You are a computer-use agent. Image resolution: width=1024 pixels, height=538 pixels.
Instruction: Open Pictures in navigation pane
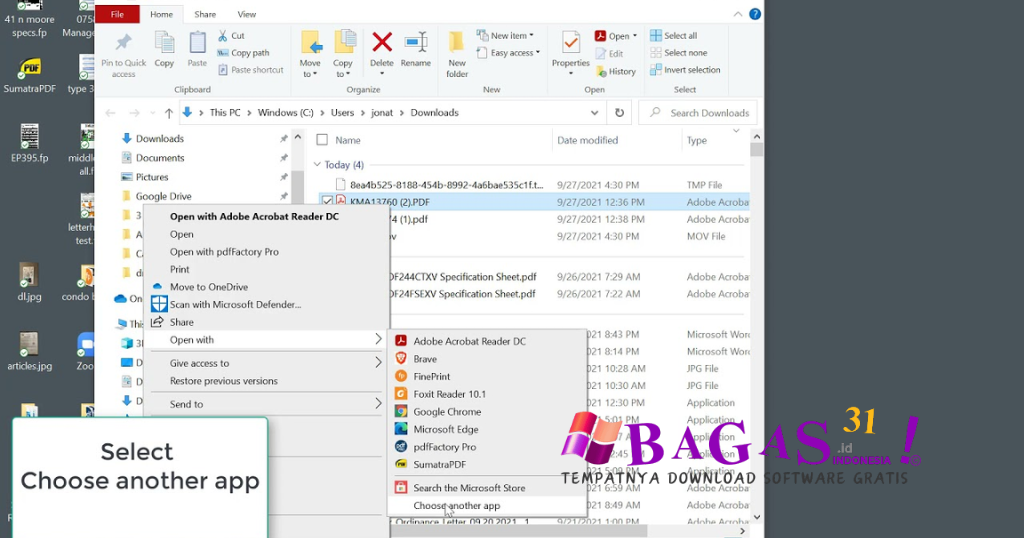[152, 177]
